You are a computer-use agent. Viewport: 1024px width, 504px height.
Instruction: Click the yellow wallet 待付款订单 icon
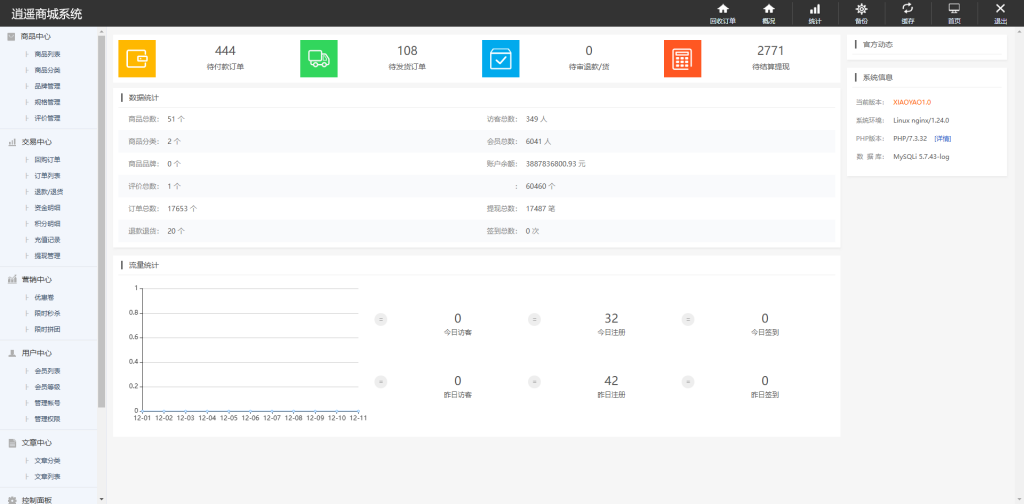[x=137, y=59]
